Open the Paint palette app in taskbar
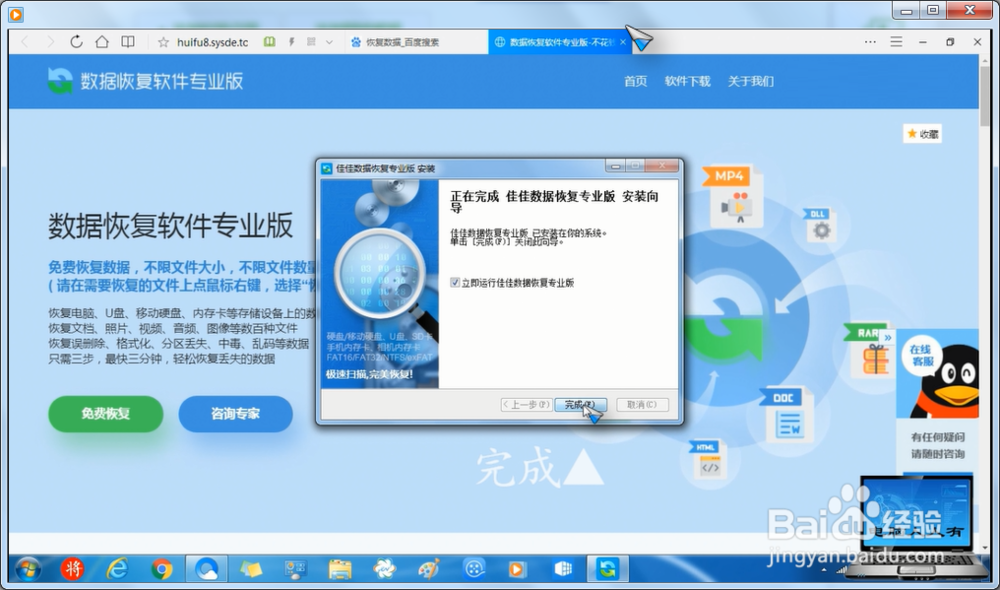The height and width of the screenshot is (590, 1000). 429,568
